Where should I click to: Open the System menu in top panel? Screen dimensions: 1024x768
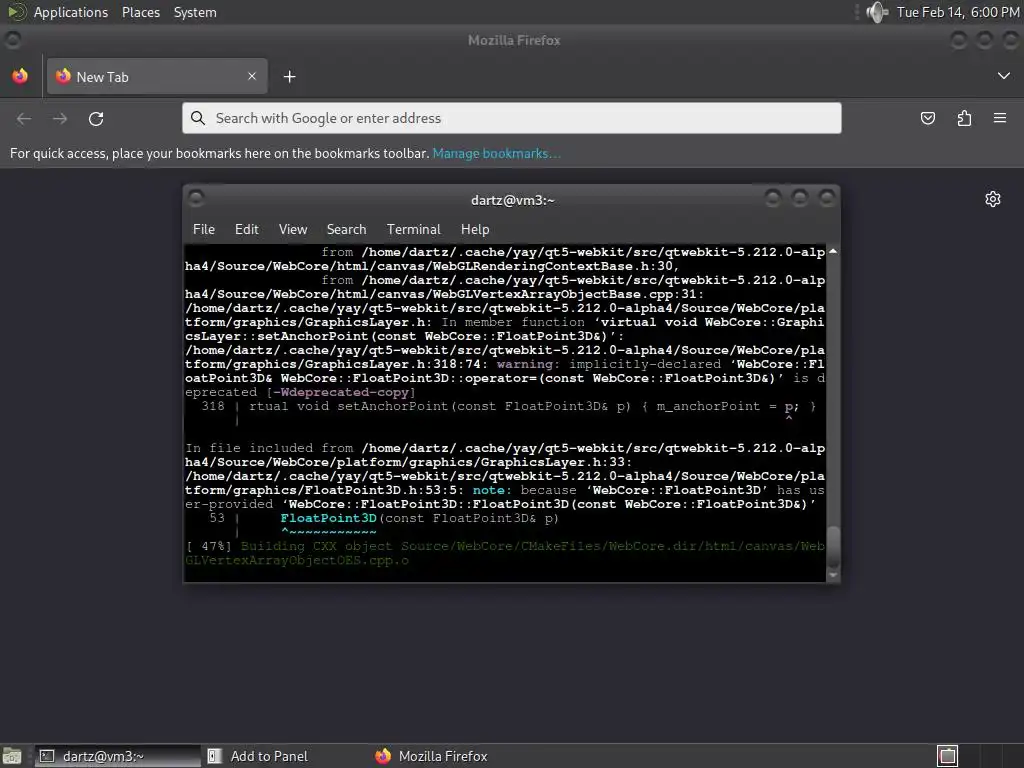(195, 12)
